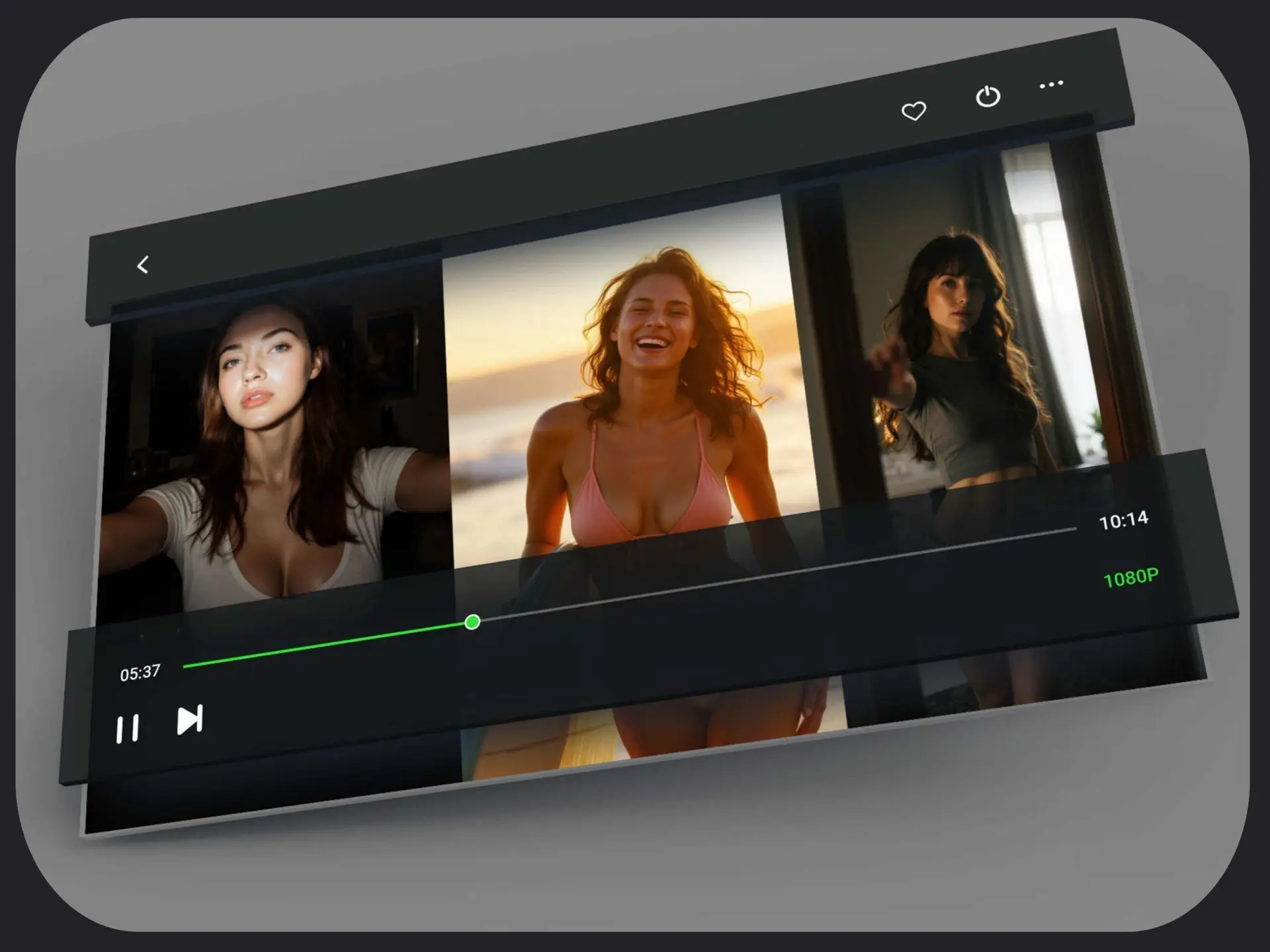Change the 1080P quality setting
The image size is (1270, 952).
tap(1130, 578)
